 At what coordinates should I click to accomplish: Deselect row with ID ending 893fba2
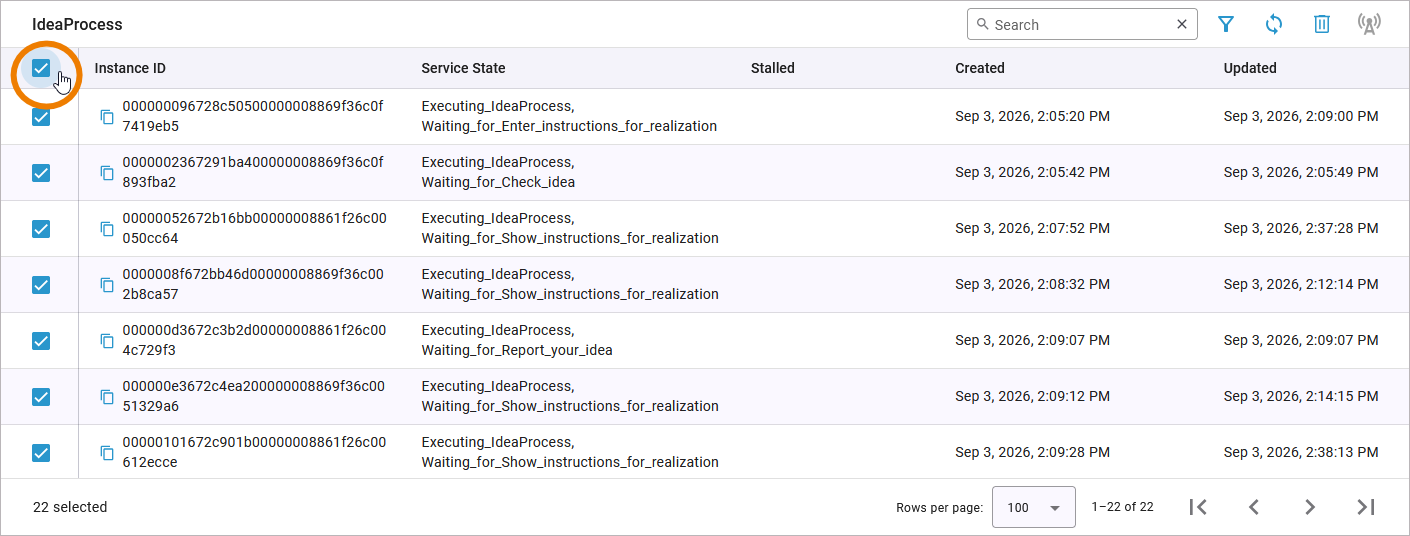click(x=41, y=173)
